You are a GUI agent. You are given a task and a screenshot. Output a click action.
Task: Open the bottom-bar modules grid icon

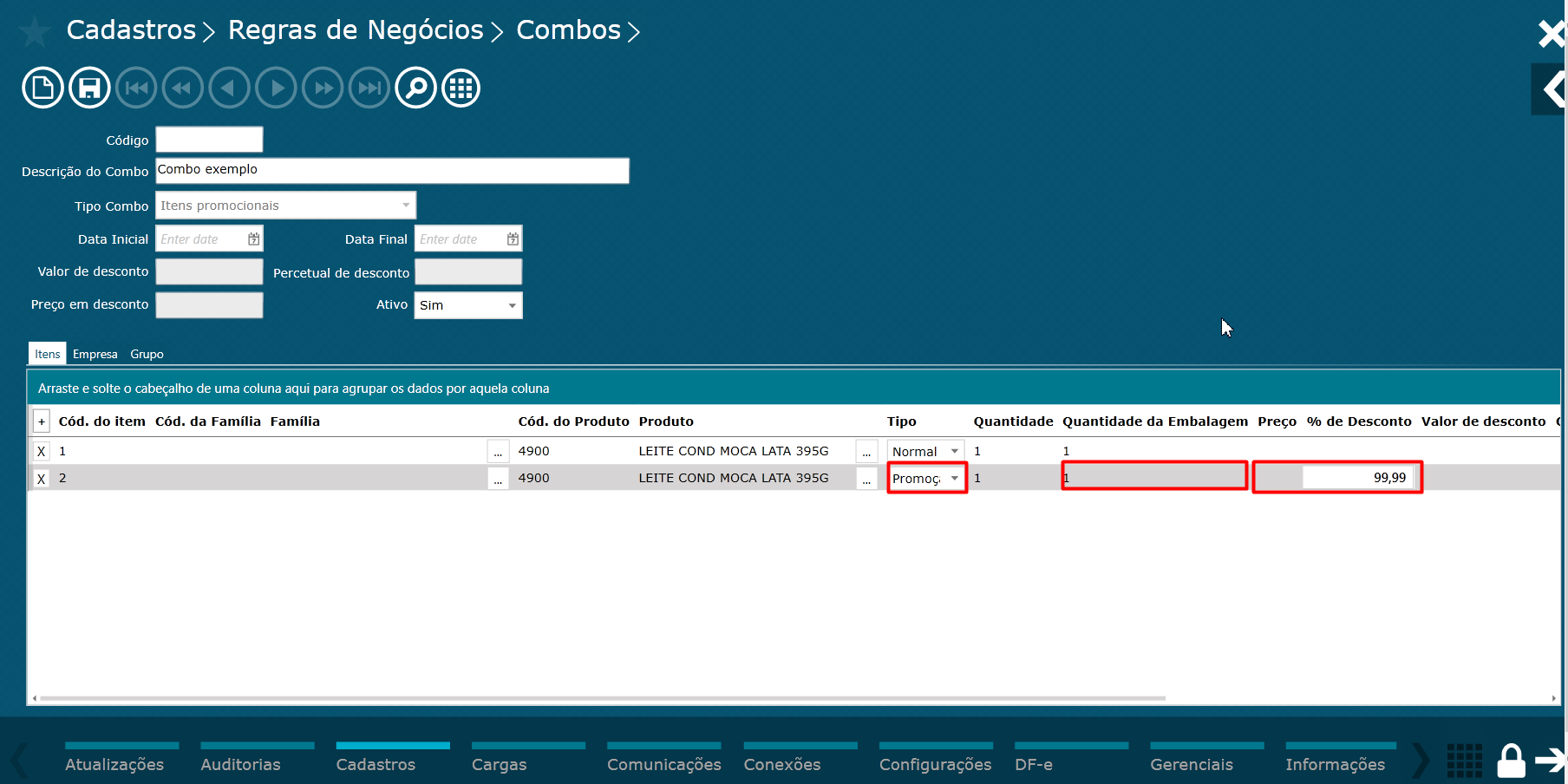pyautogui.click(x=1465, y=761)
